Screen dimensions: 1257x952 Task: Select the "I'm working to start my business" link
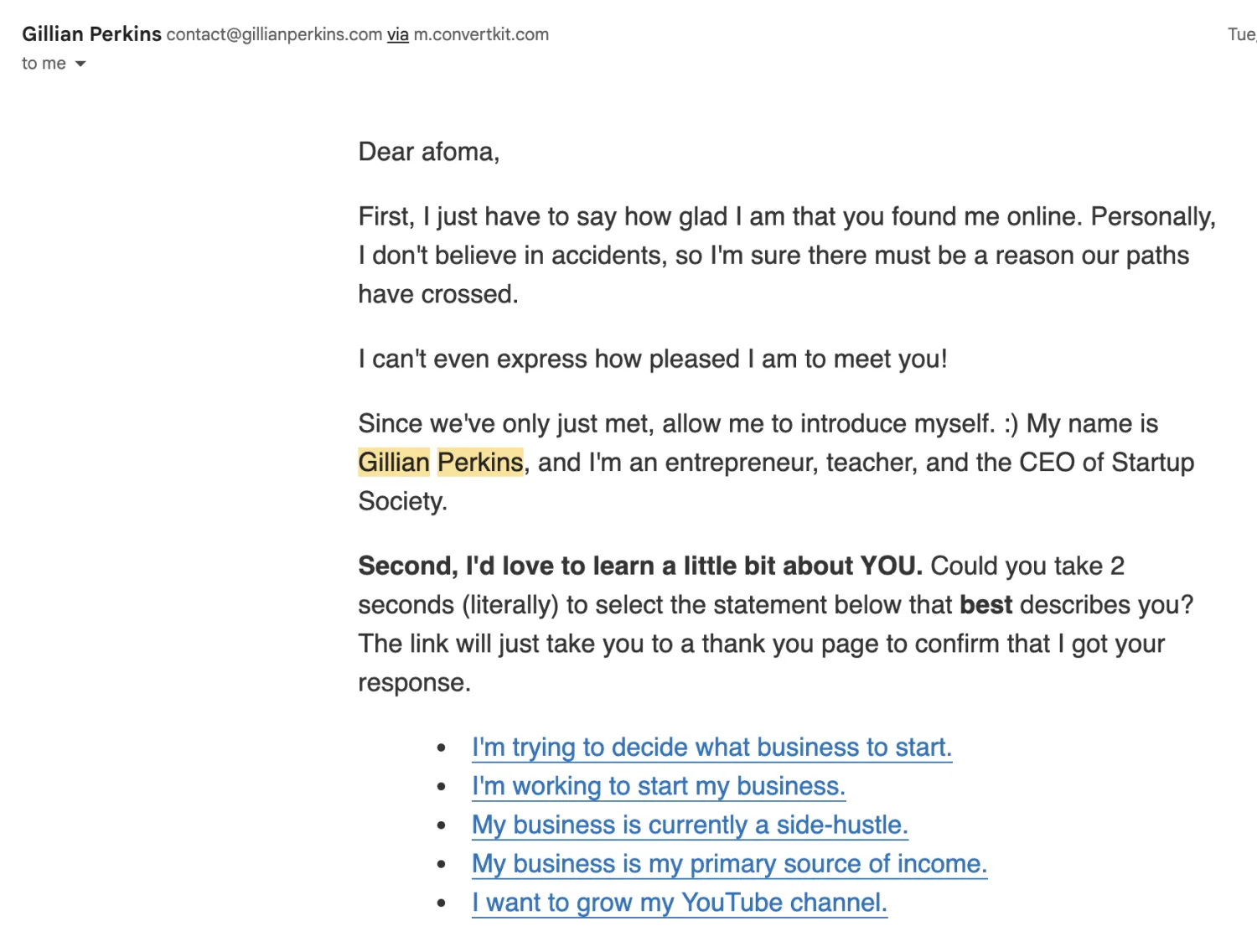coord(658,786)
